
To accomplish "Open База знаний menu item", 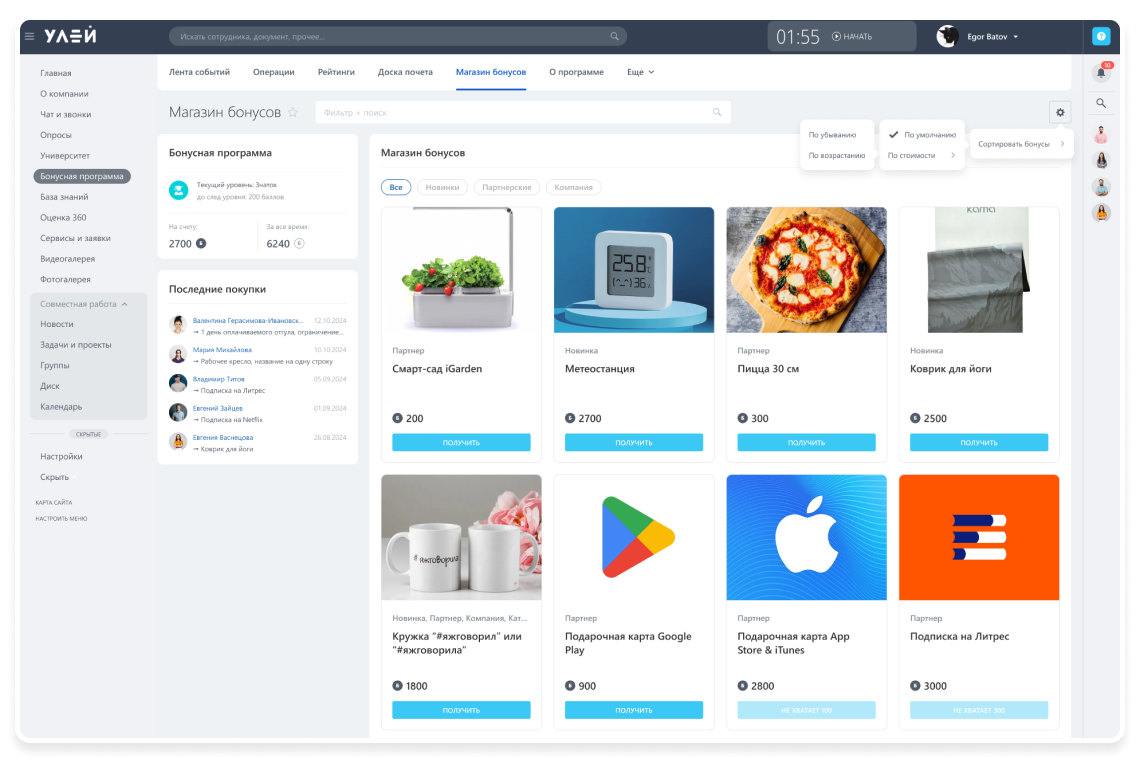I will 64,197.
